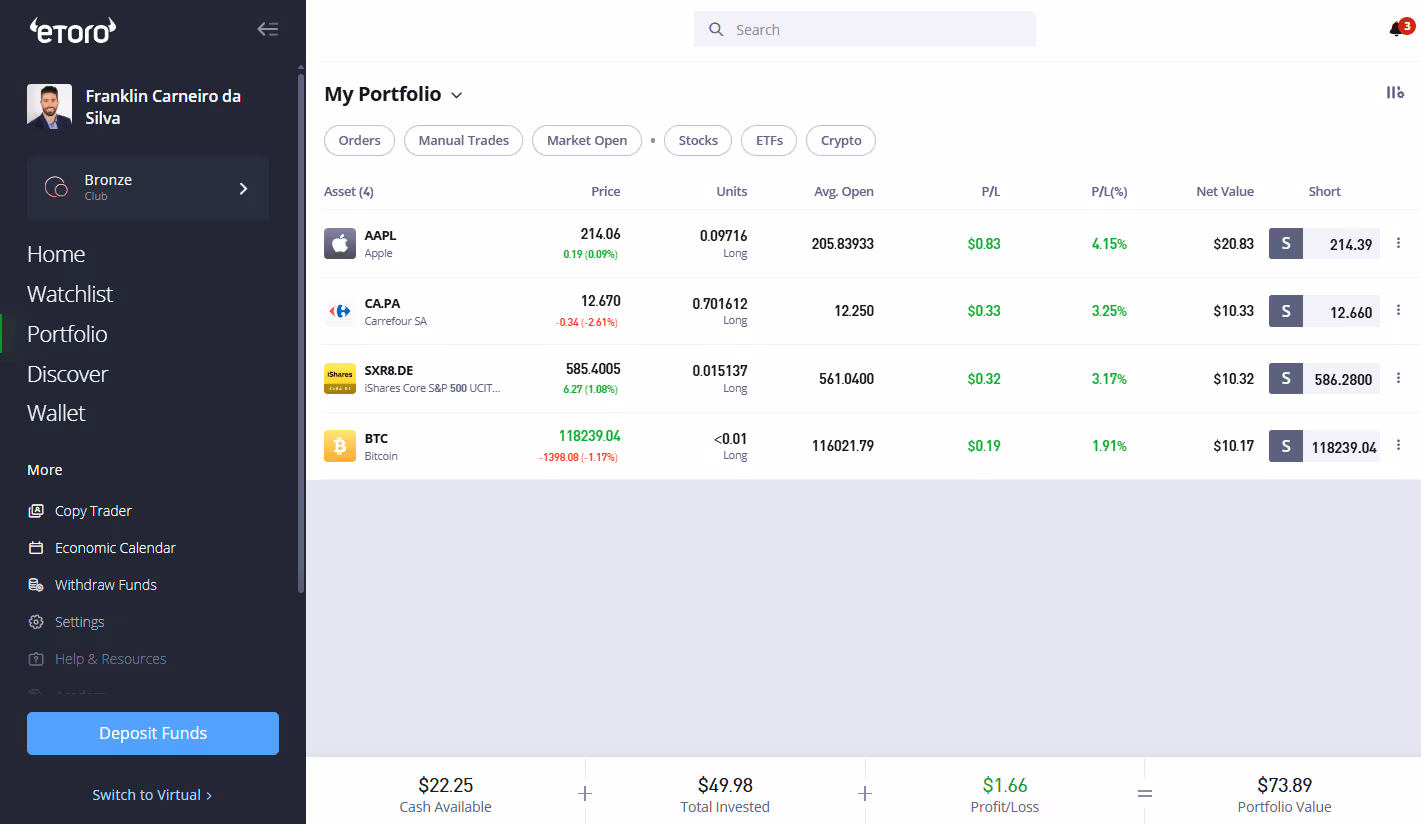1421x824 pixels.
Task: Click AAPL ticker name
Action: [x=380, y=235]
